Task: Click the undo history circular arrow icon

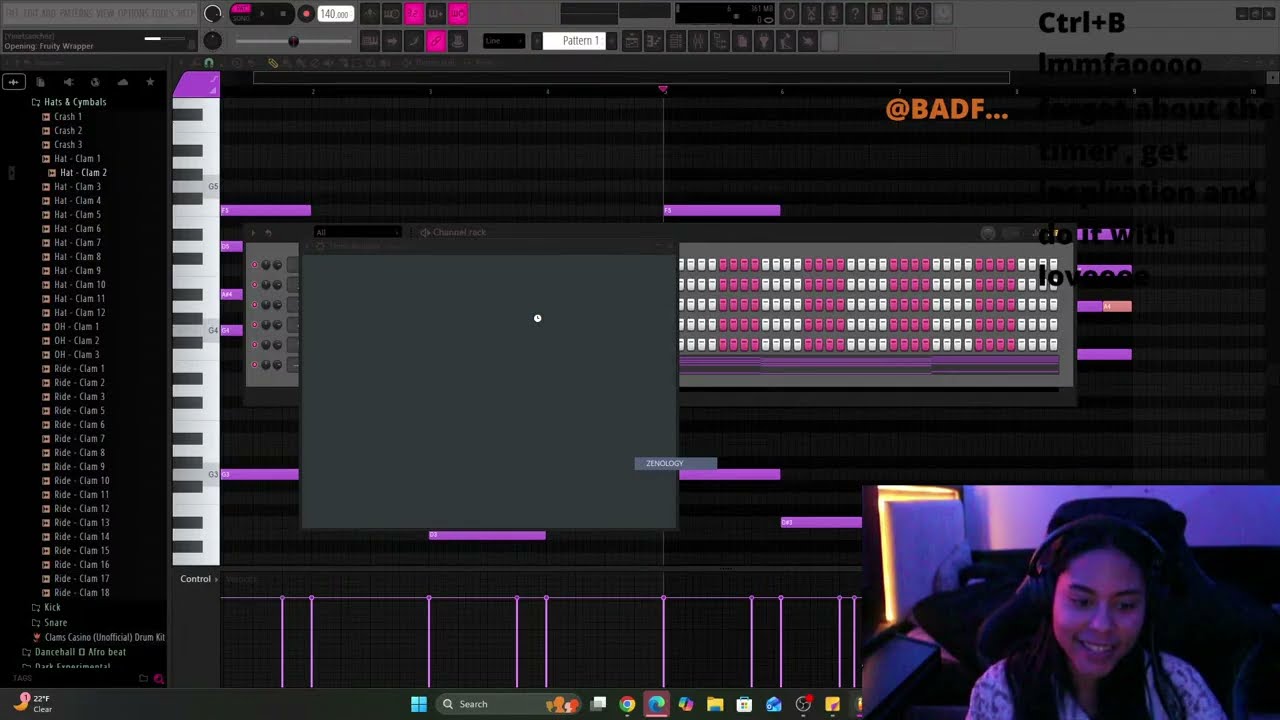Action: (790, 14)
